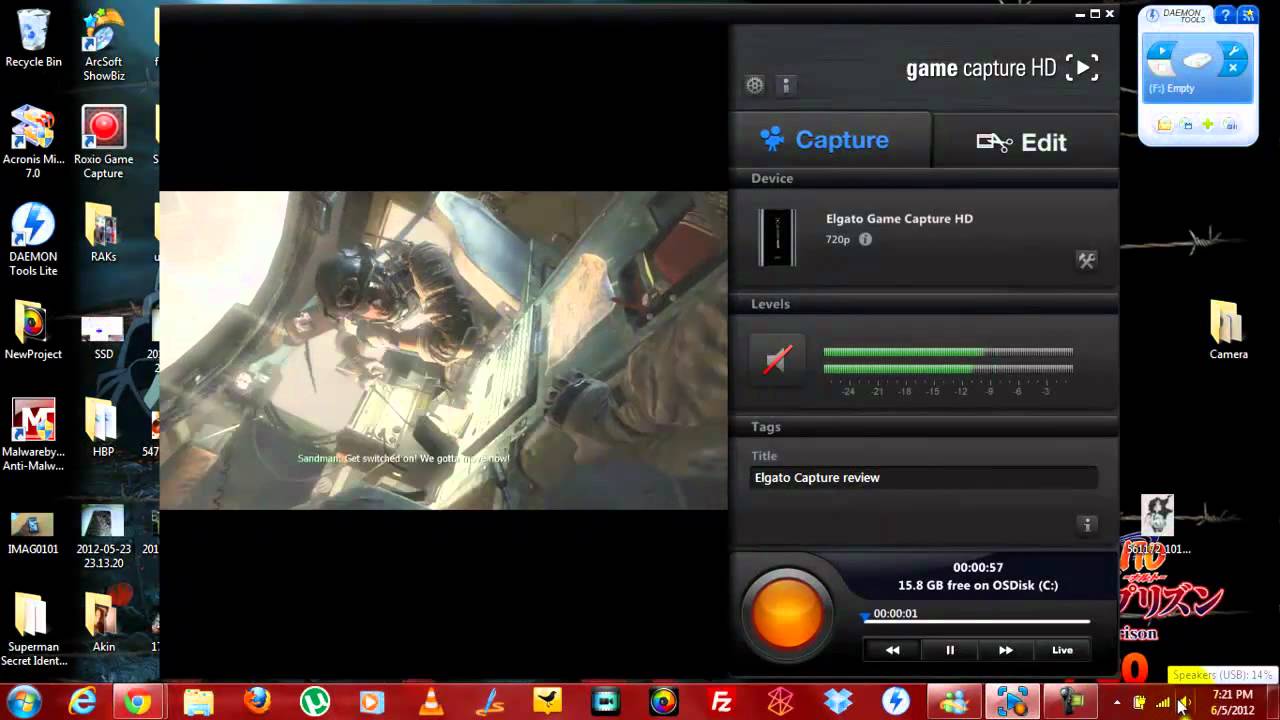This screenshot has width=1280, height=720.
Task: Switch to the Capture tab
Action: point(830,140)
